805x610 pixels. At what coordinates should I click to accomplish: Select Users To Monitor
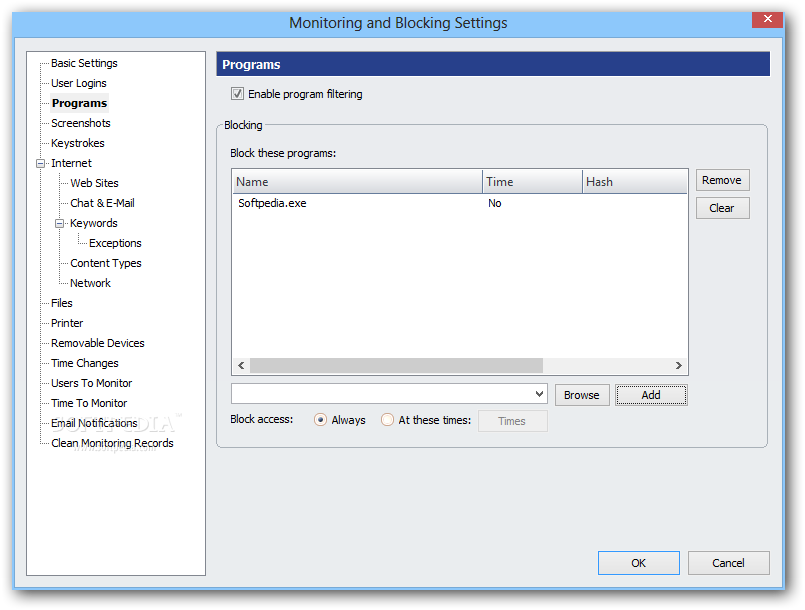(91, 384)
